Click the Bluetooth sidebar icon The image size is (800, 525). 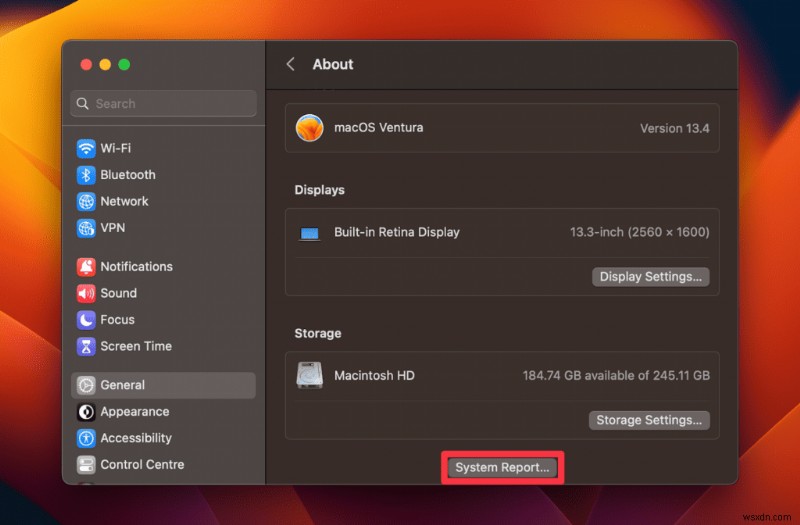coord(86,175)
